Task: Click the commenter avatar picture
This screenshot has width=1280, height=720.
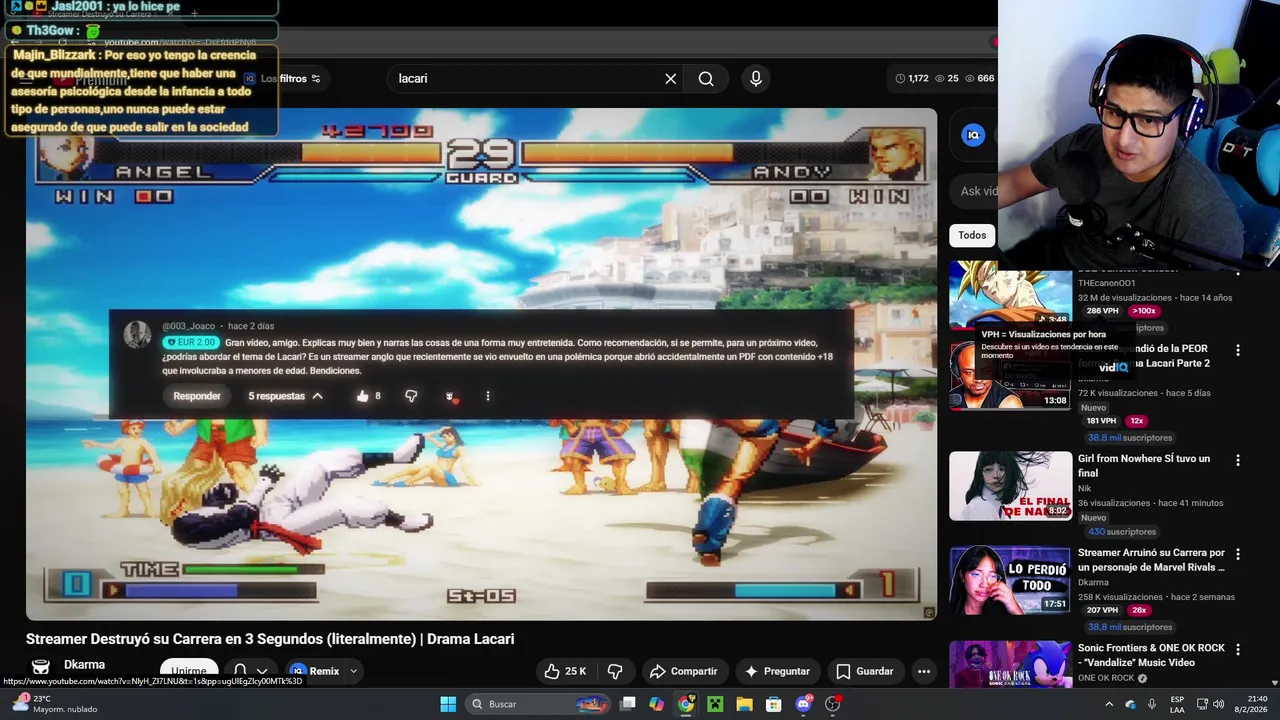Action: (137, 334)
